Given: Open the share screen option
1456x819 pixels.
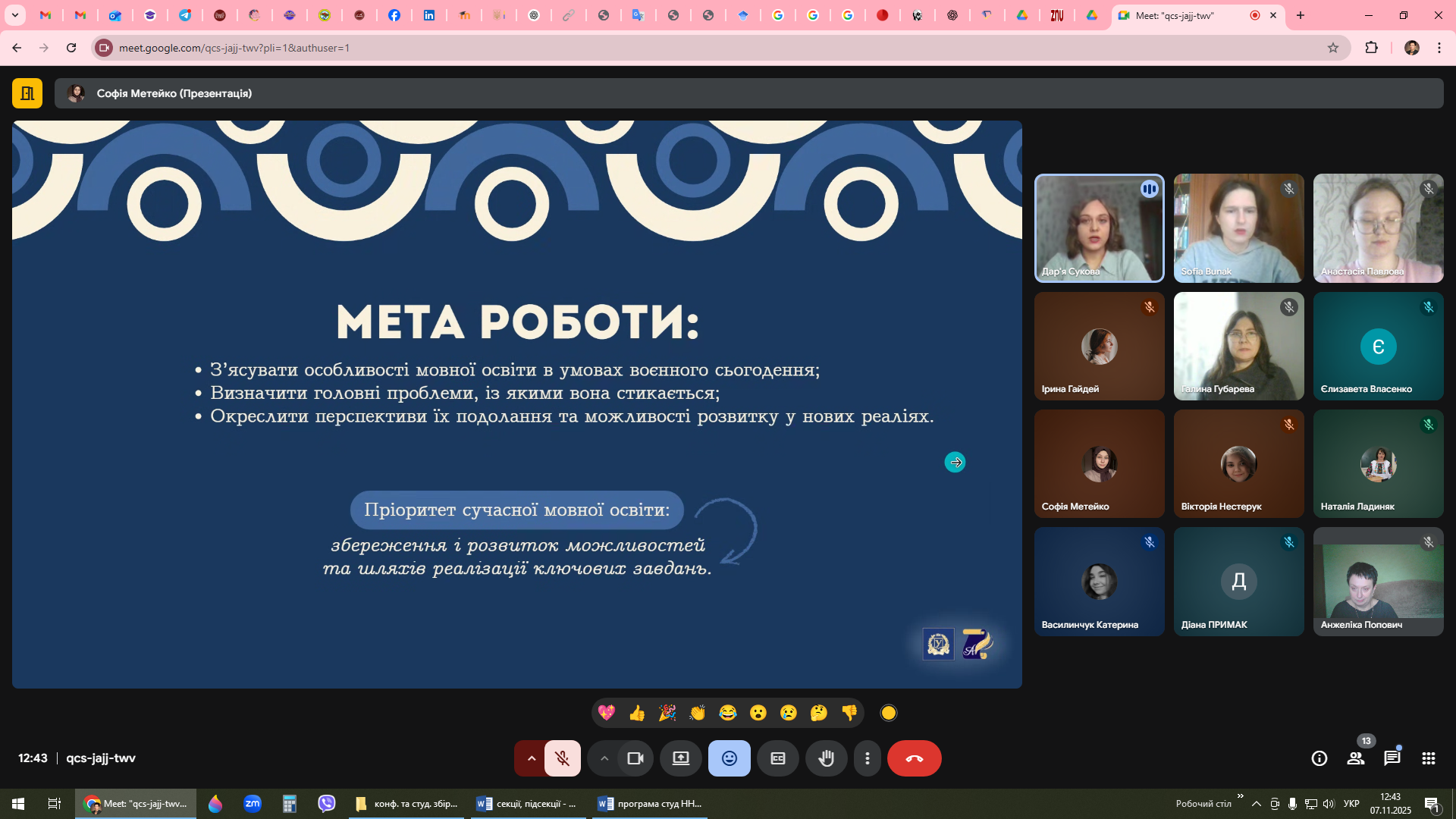Looking at the screenshot, I should [x=681, y=758].
